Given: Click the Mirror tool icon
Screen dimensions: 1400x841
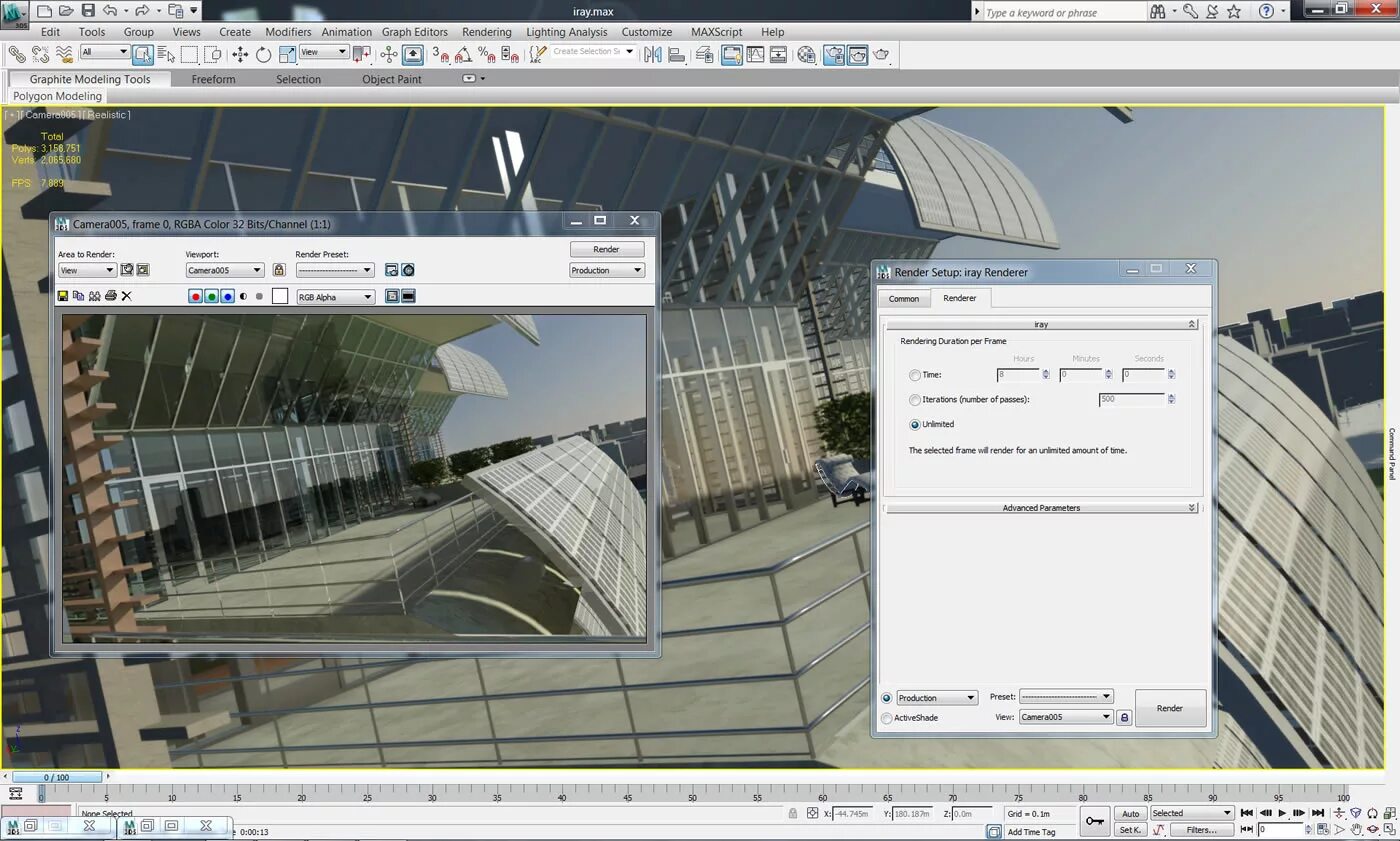Looking at the screenshot, I should (x=654, y=54).
